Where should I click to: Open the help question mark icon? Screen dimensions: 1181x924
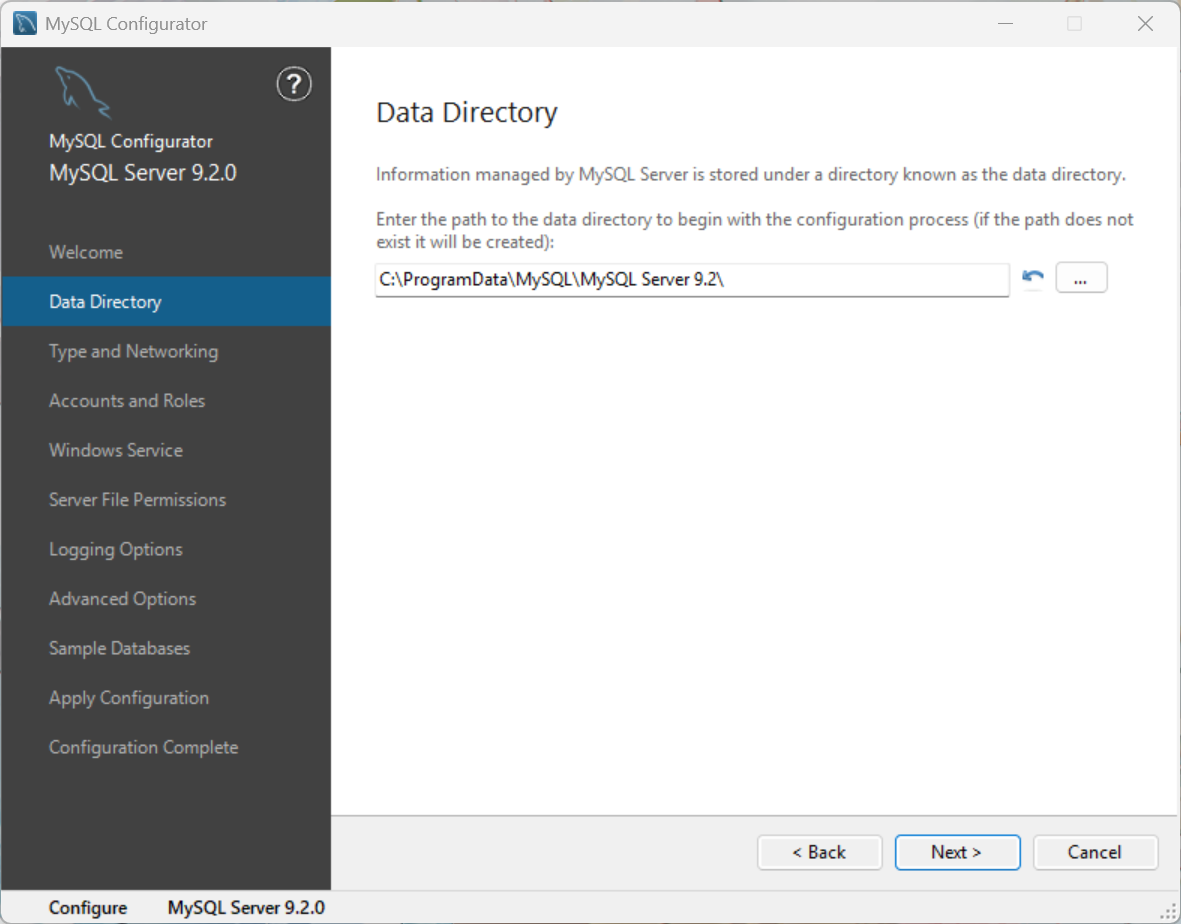(294, 84)
